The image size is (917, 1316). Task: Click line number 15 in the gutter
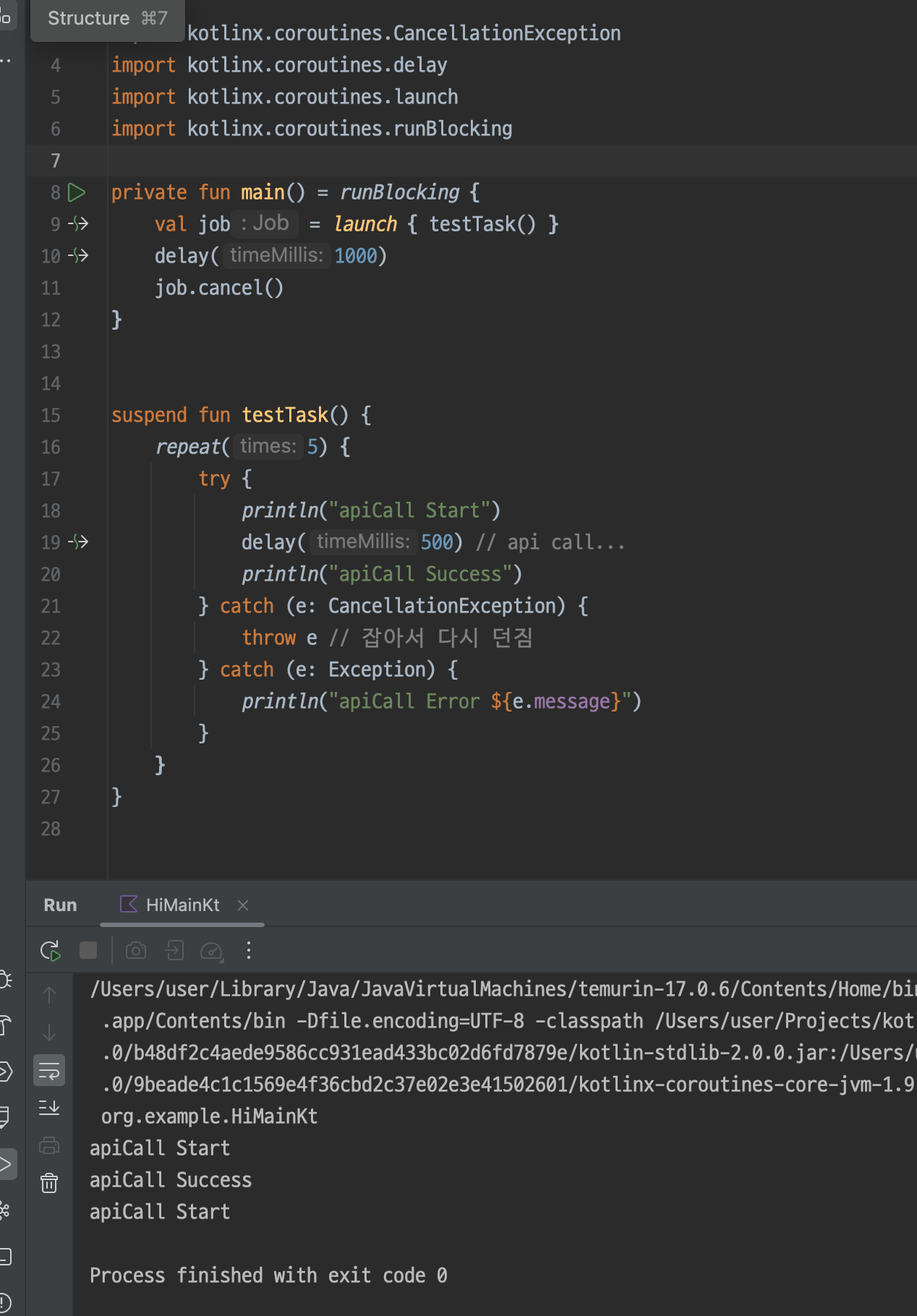coord(51,415)
